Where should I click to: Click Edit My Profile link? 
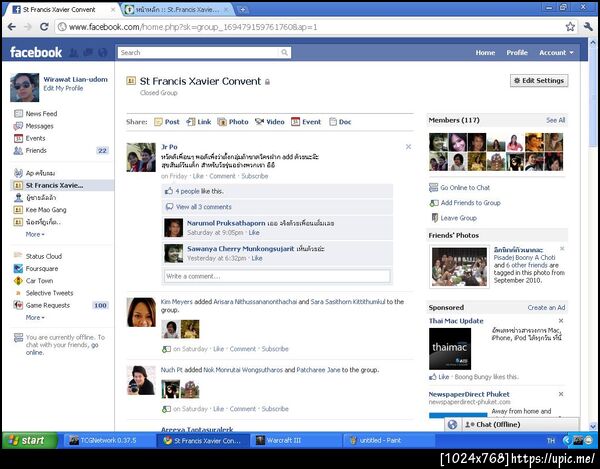pyautogui.click(x=63, y=88)
